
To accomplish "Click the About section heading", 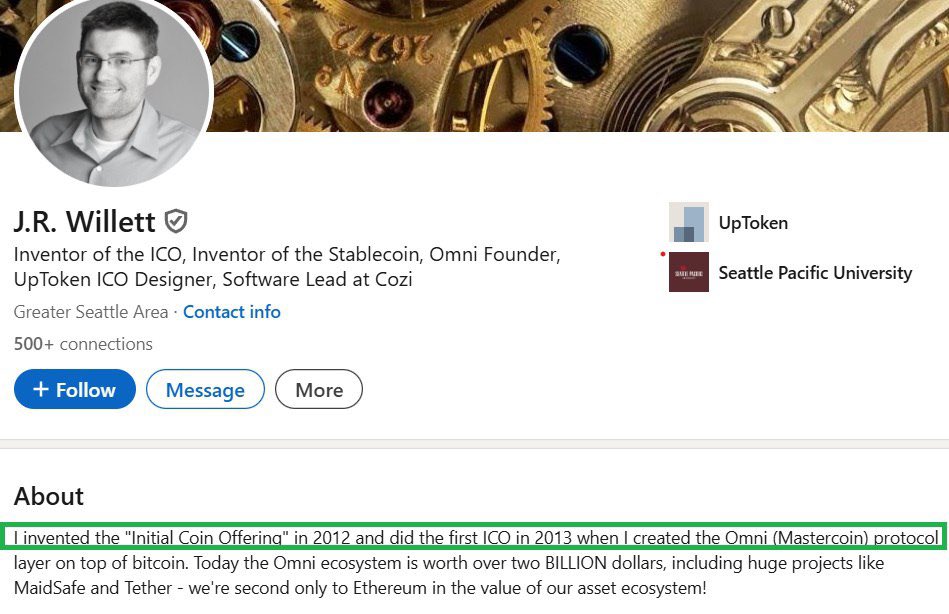I will coord(49,496).
